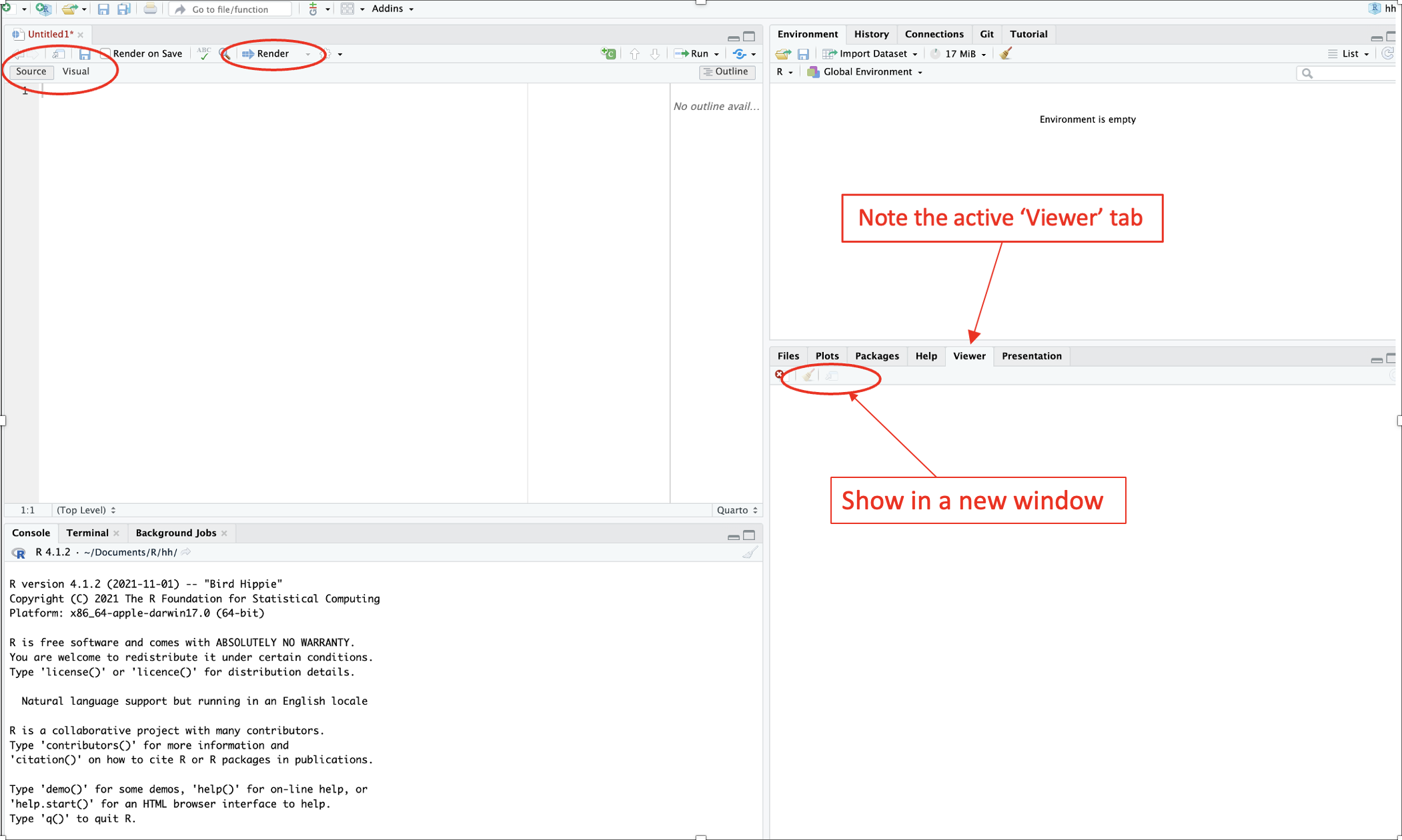
Task: Switch to Visual editor mode
Action: click(76, 71)
